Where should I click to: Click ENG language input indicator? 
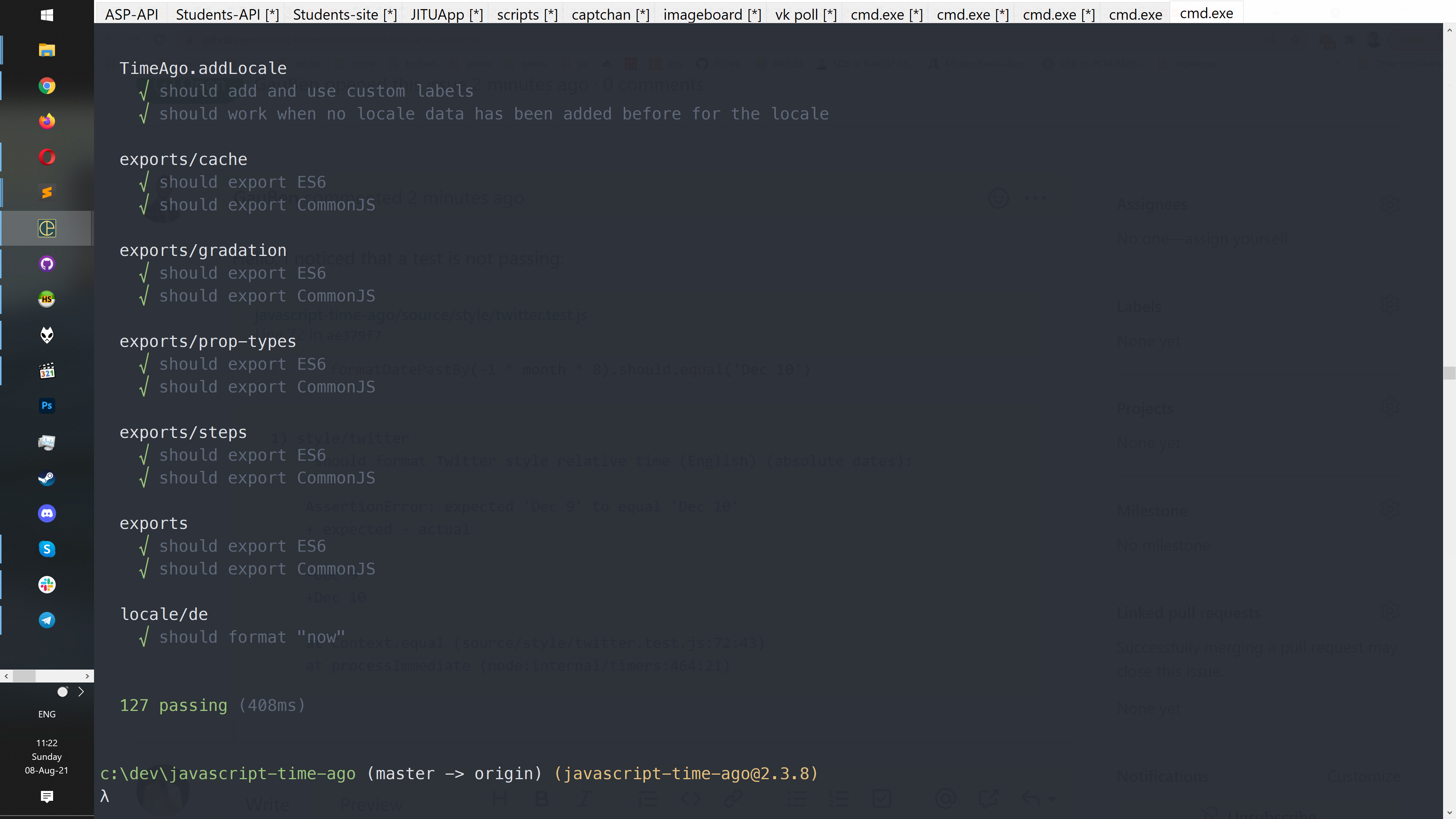[47, 714]
